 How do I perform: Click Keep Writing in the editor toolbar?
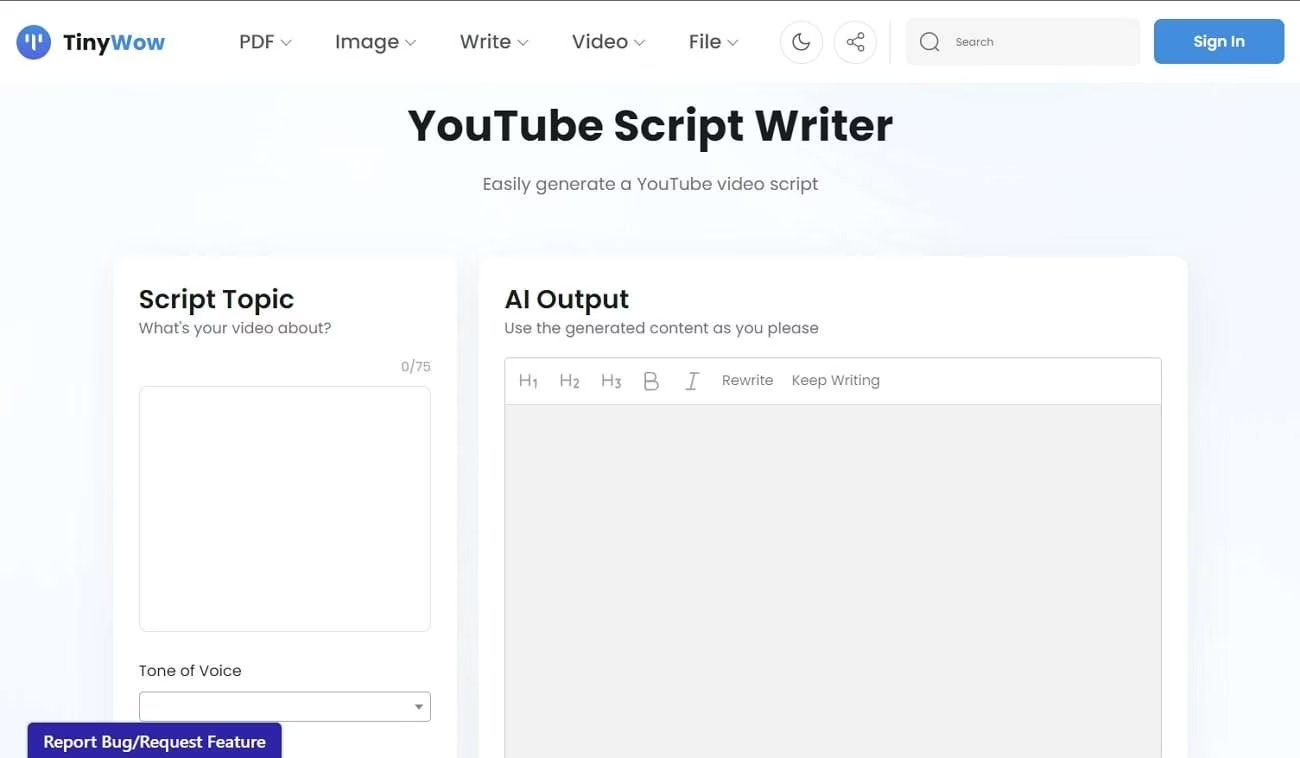click(x=835, y=381)
